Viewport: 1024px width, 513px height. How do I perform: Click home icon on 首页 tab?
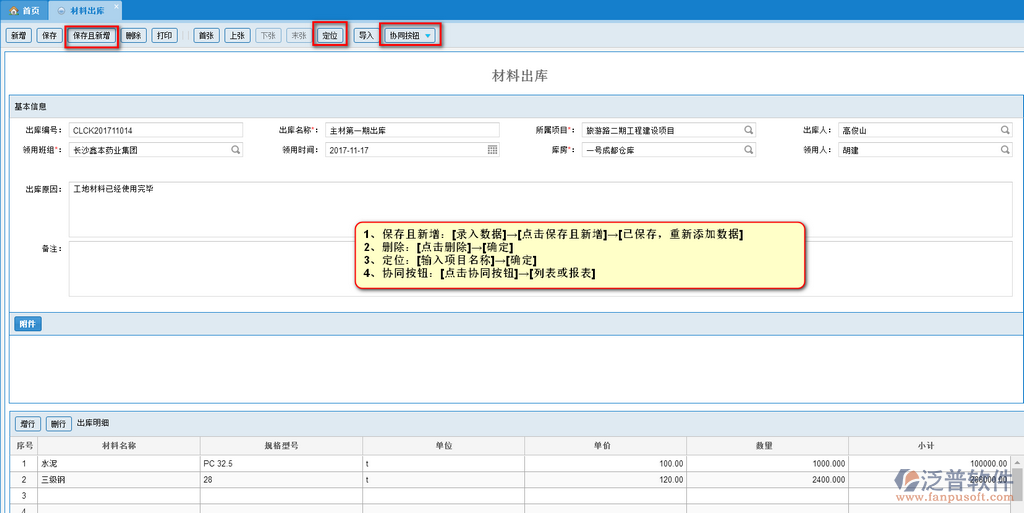pyautogui.click(x=13, y=9)
